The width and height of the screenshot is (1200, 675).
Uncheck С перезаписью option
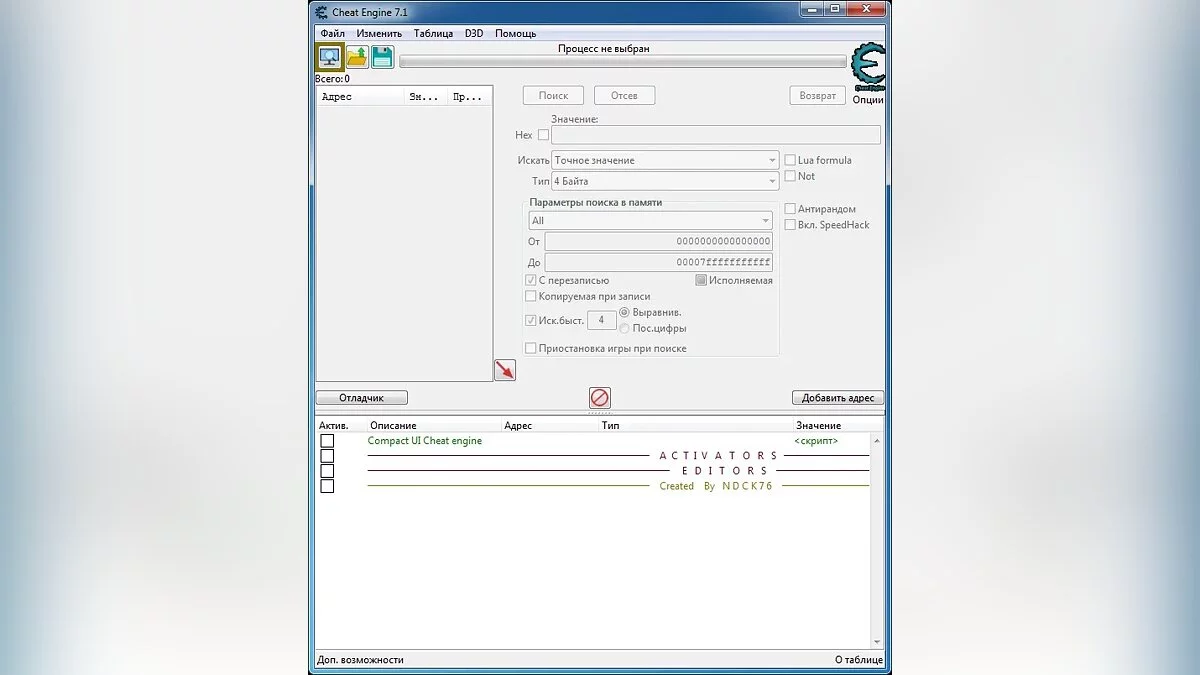tap(530, 280)
